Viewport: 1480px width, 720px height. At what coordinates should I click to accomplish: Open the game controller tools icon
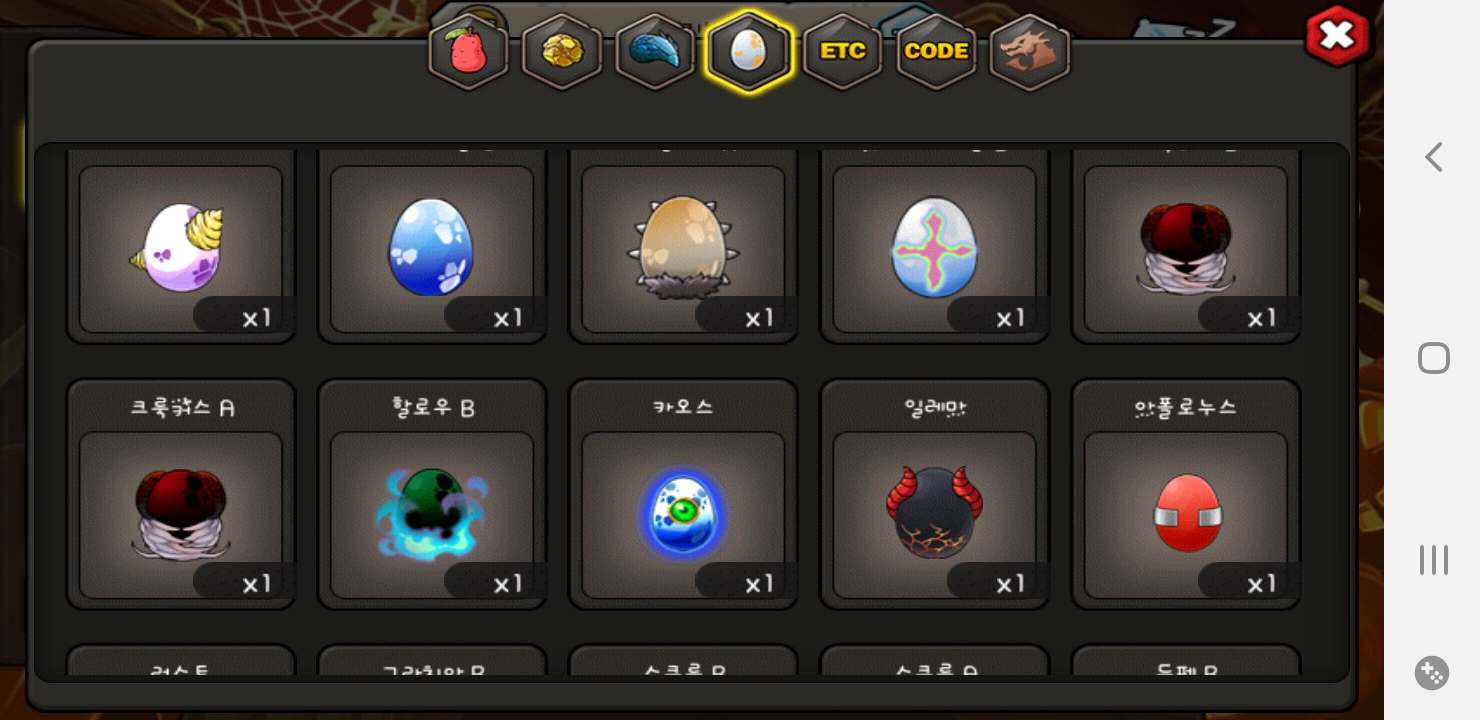coord(1432,673)
